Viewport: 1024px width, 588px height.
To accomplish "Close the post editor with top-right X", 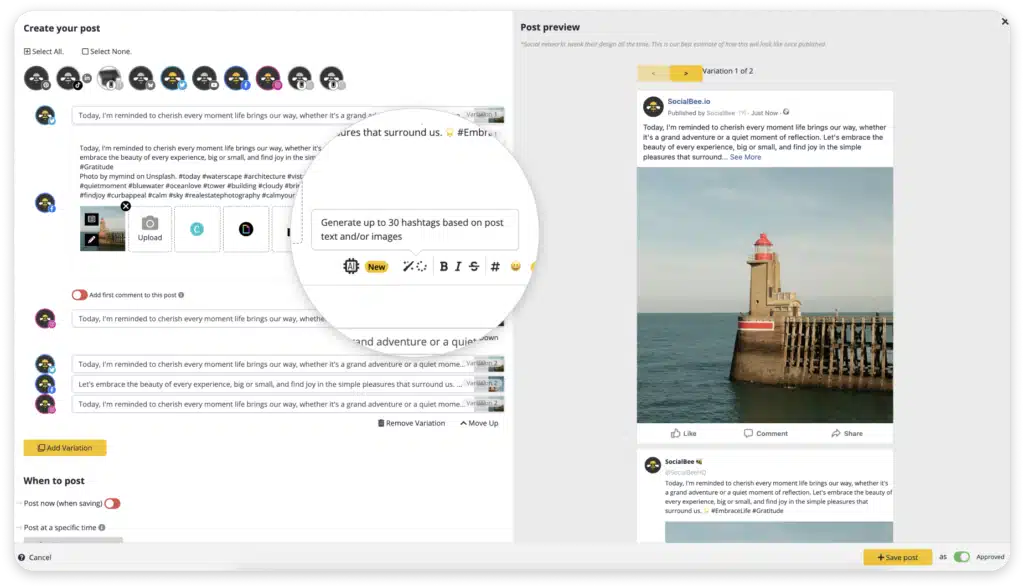I will coord(1004,22).
